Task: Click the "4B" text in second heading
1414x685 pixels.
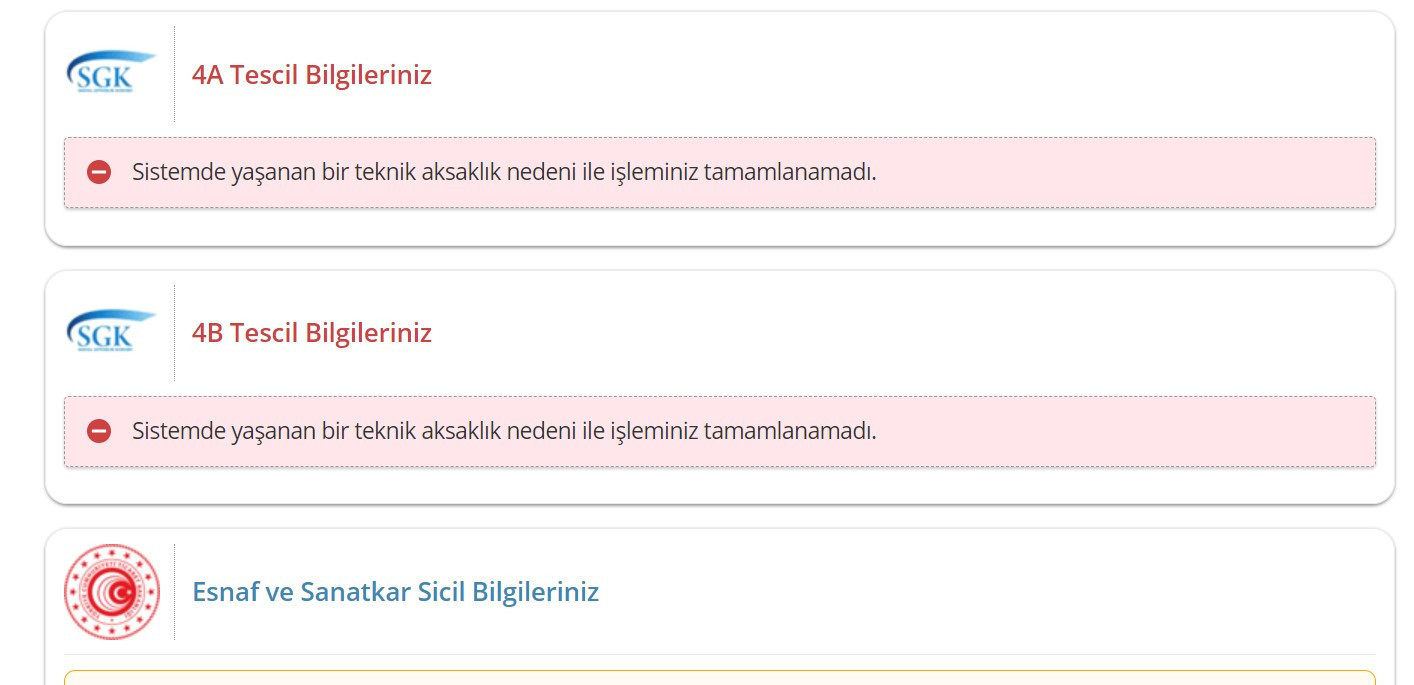Action: click(x=208, y=333)
